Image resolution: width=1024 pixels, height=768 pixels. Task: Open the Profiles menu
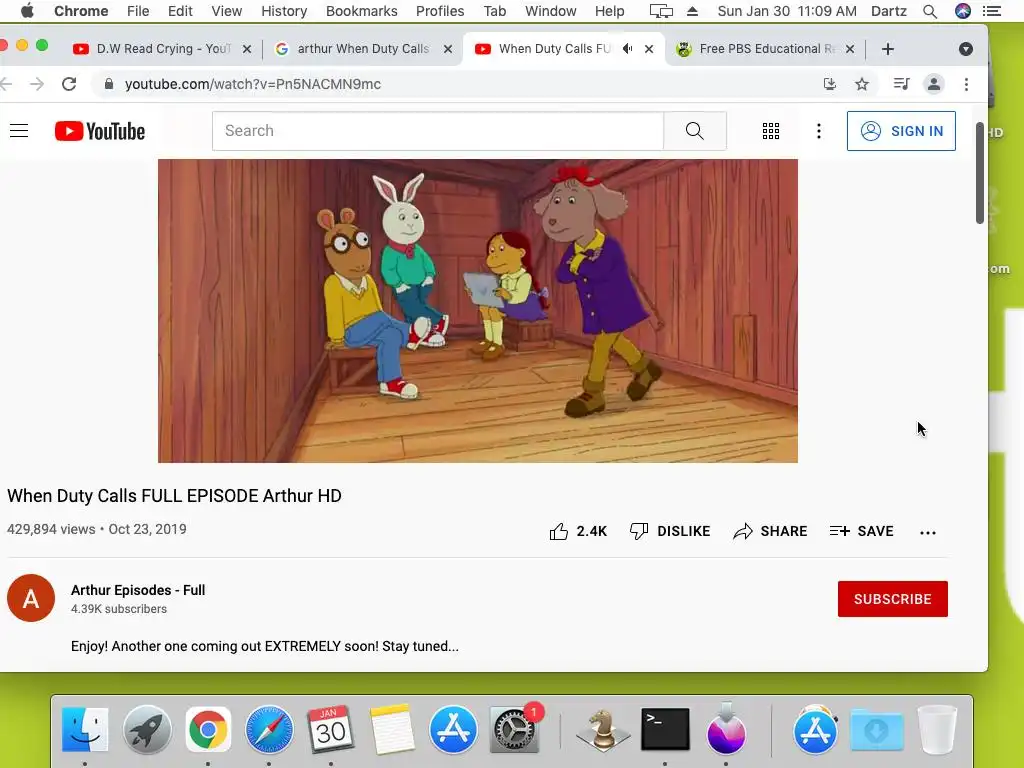440,11
